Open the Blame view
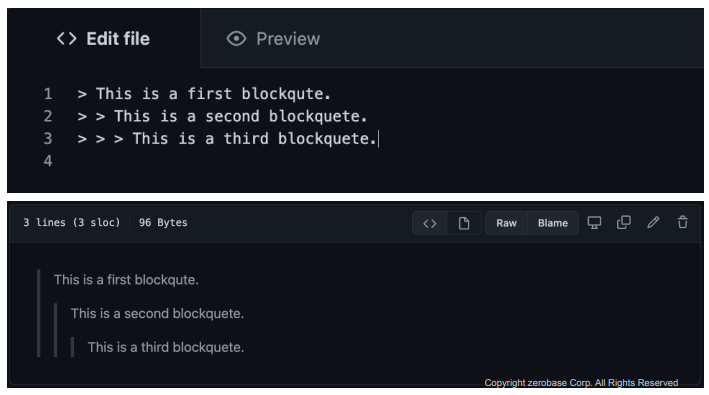Image resolution: width=709 pixels, height=395 pixels. pos(553,223)
